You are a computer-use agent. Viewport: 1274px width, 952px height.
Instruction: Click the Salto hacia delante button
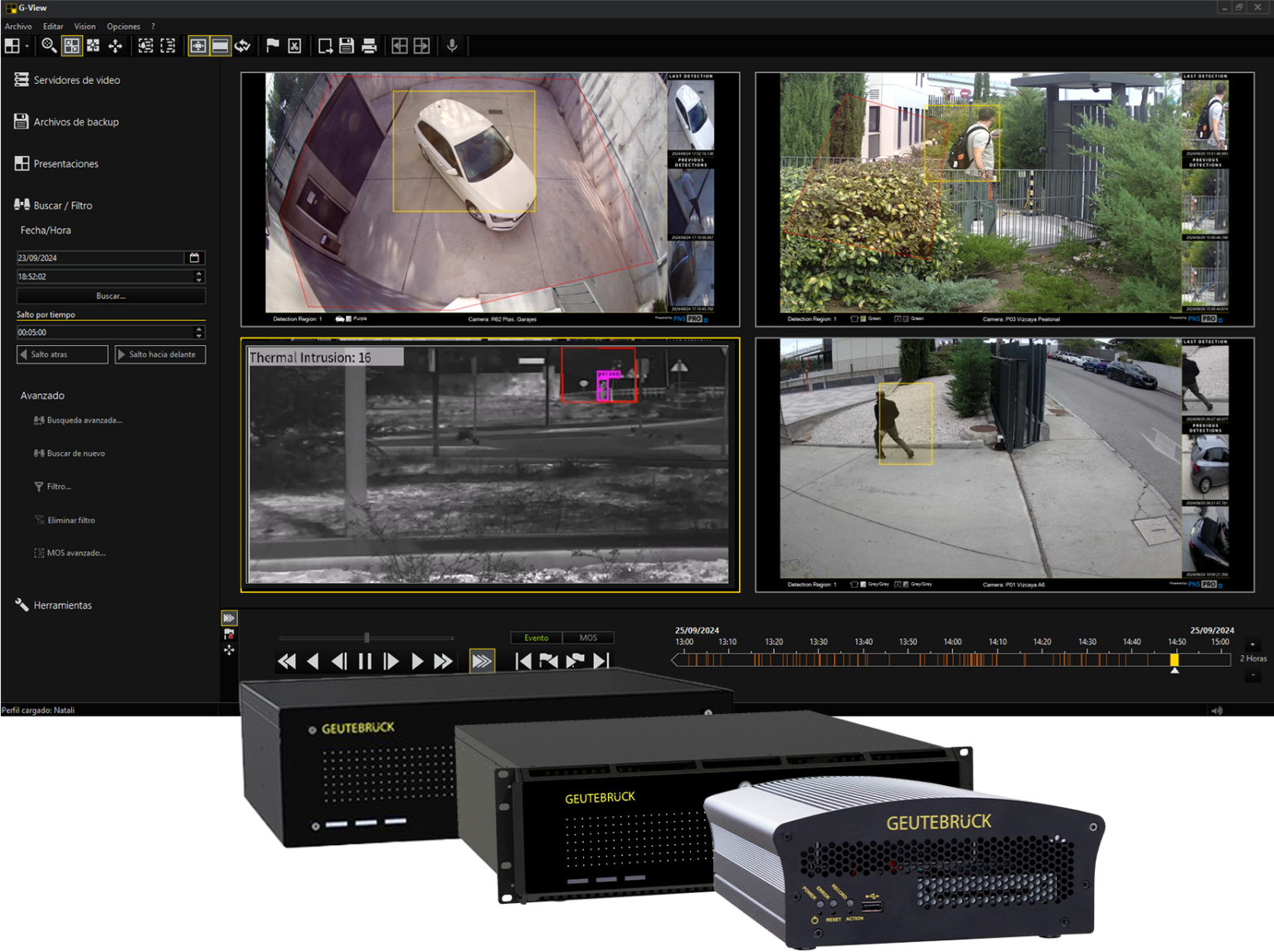click(x=160, y=355)
